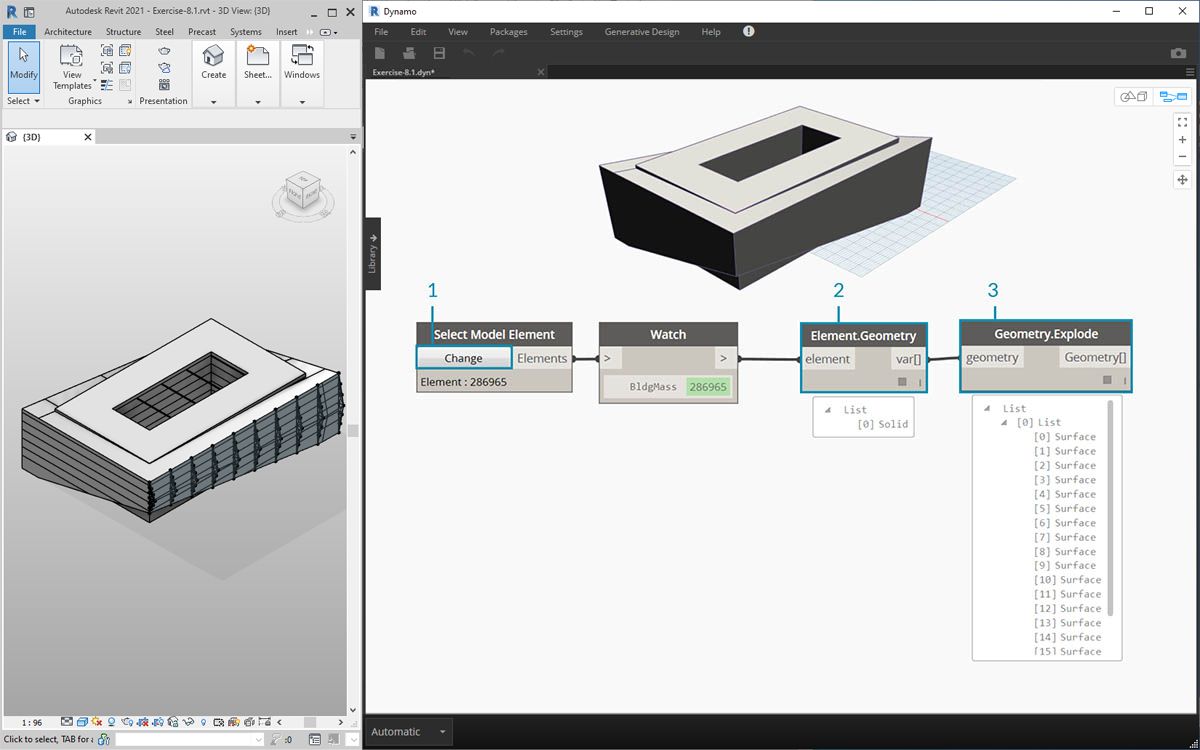Click the Change button on Select Model Element
This screenshot has height=750, width=1200.
point(463,358)
